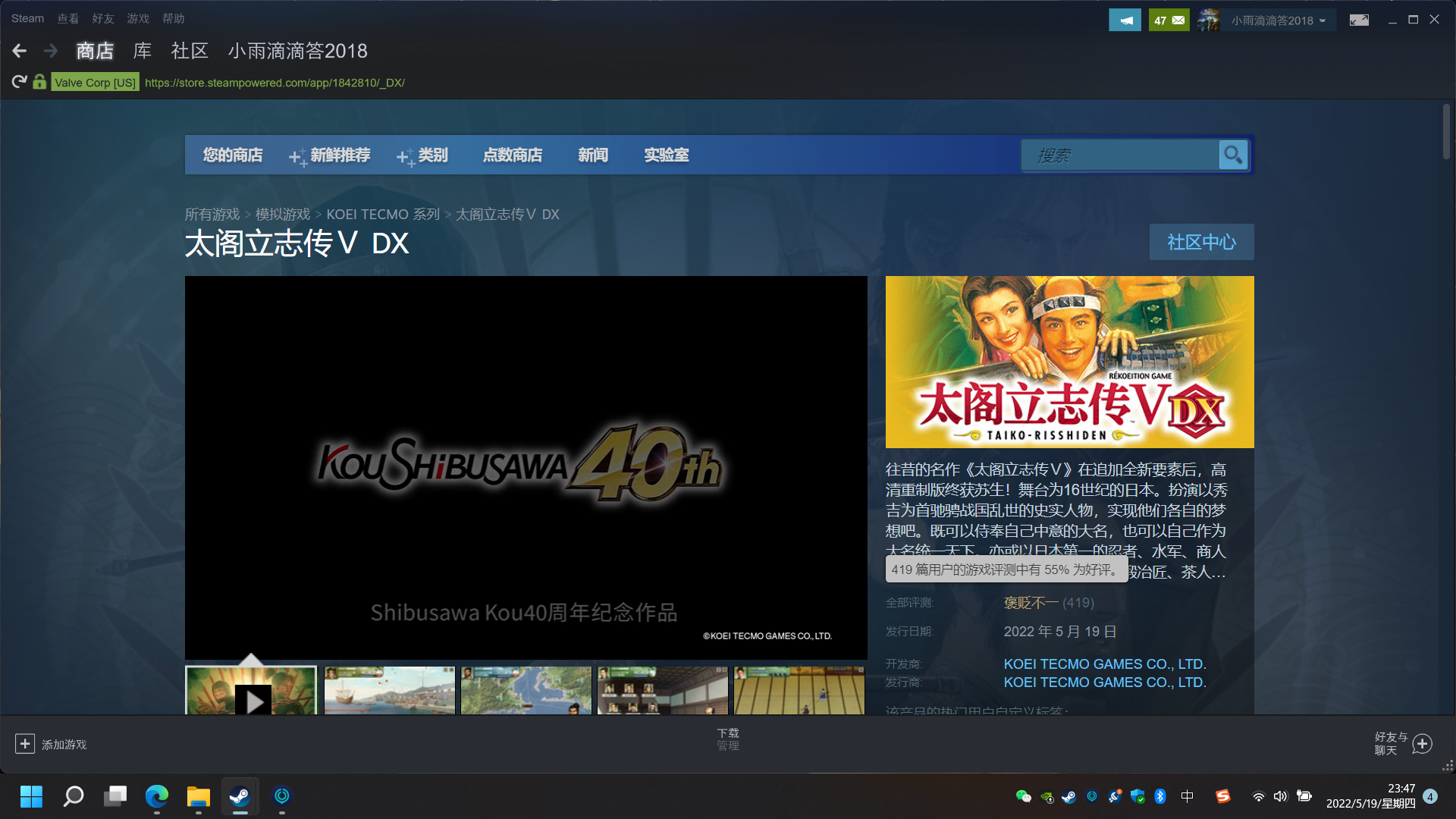1456x819 pixels.
Task: Click the store search magnifier button
Action: point(1233,155)
